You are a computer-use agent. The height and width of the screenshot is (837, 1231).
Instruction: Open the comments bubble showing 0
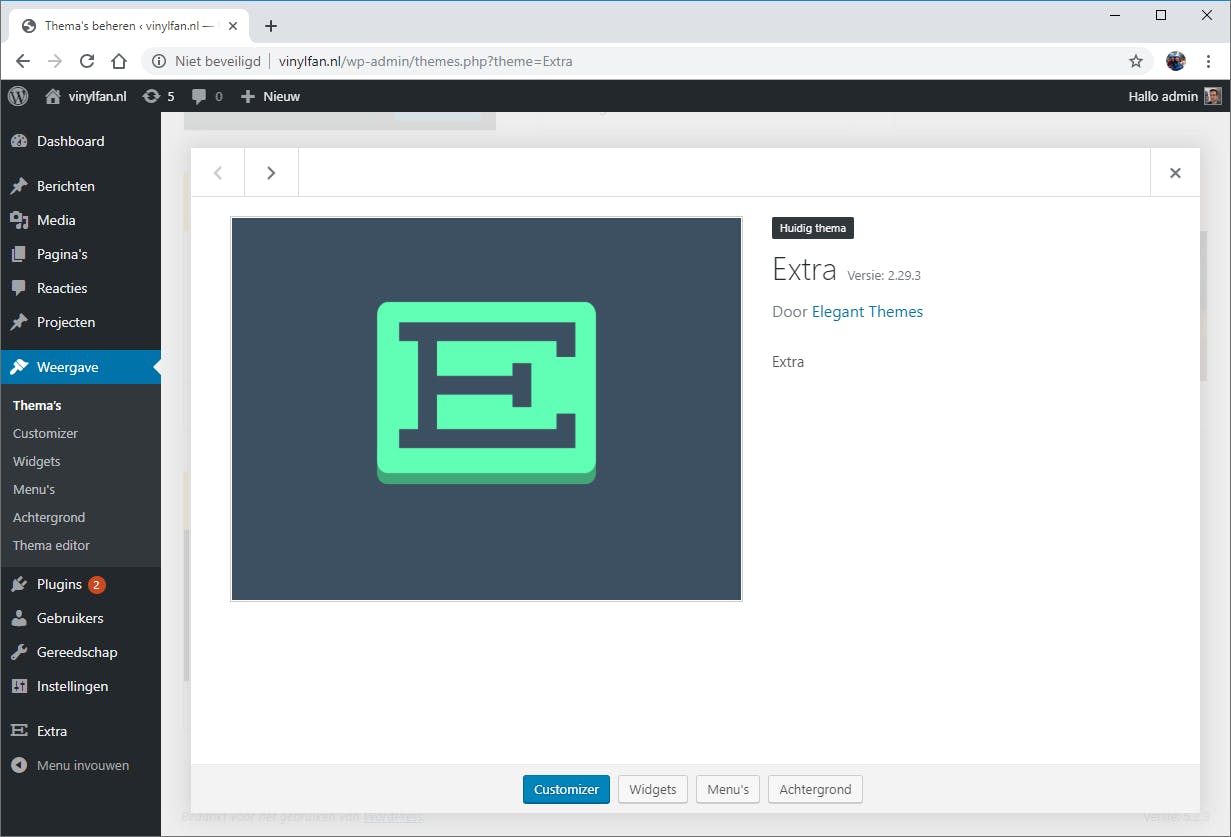click(207, 96)
